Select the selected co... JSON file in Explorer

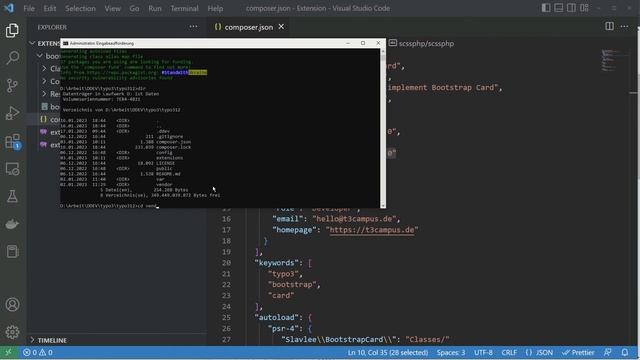44,119
